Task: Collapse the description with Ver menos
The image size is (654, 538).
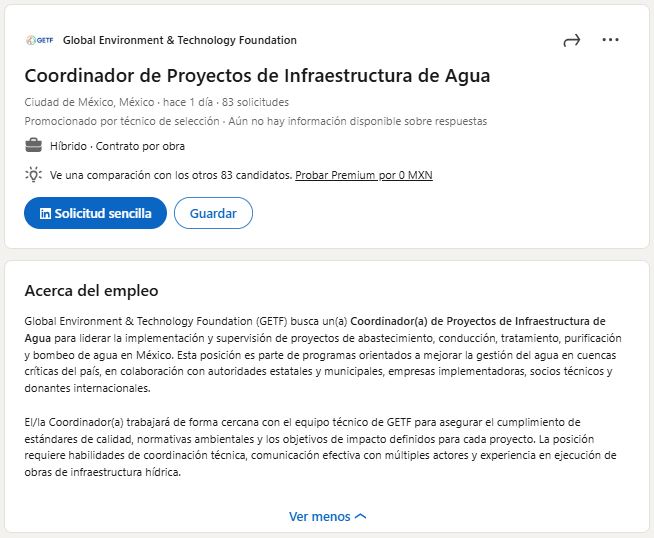Action: 319,516
